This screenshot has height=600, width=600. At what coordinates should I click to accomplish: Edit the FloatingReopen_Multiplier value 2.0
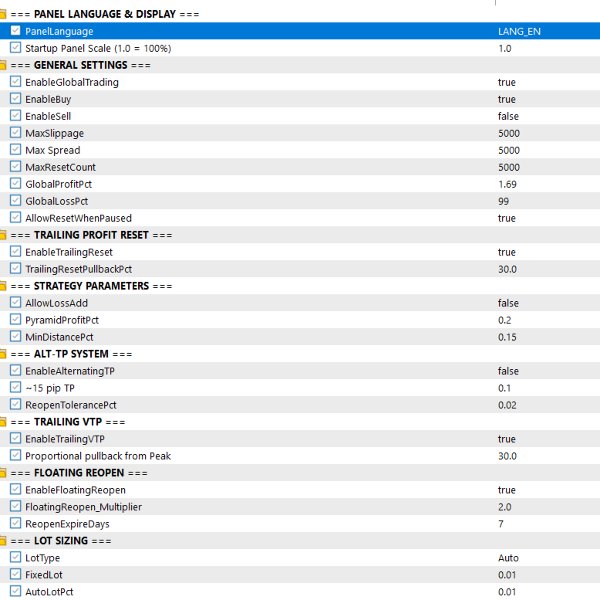pyautogui.click(x=505, y=507)
